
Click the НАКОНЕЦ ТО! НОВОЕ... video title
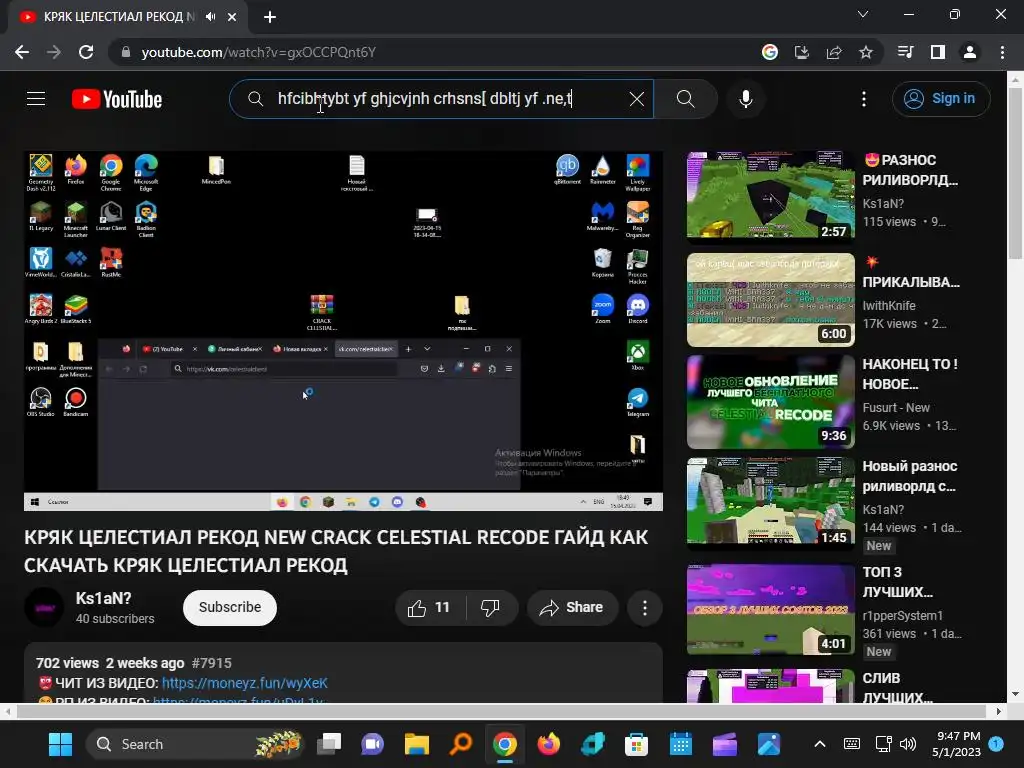coord(910,374)
